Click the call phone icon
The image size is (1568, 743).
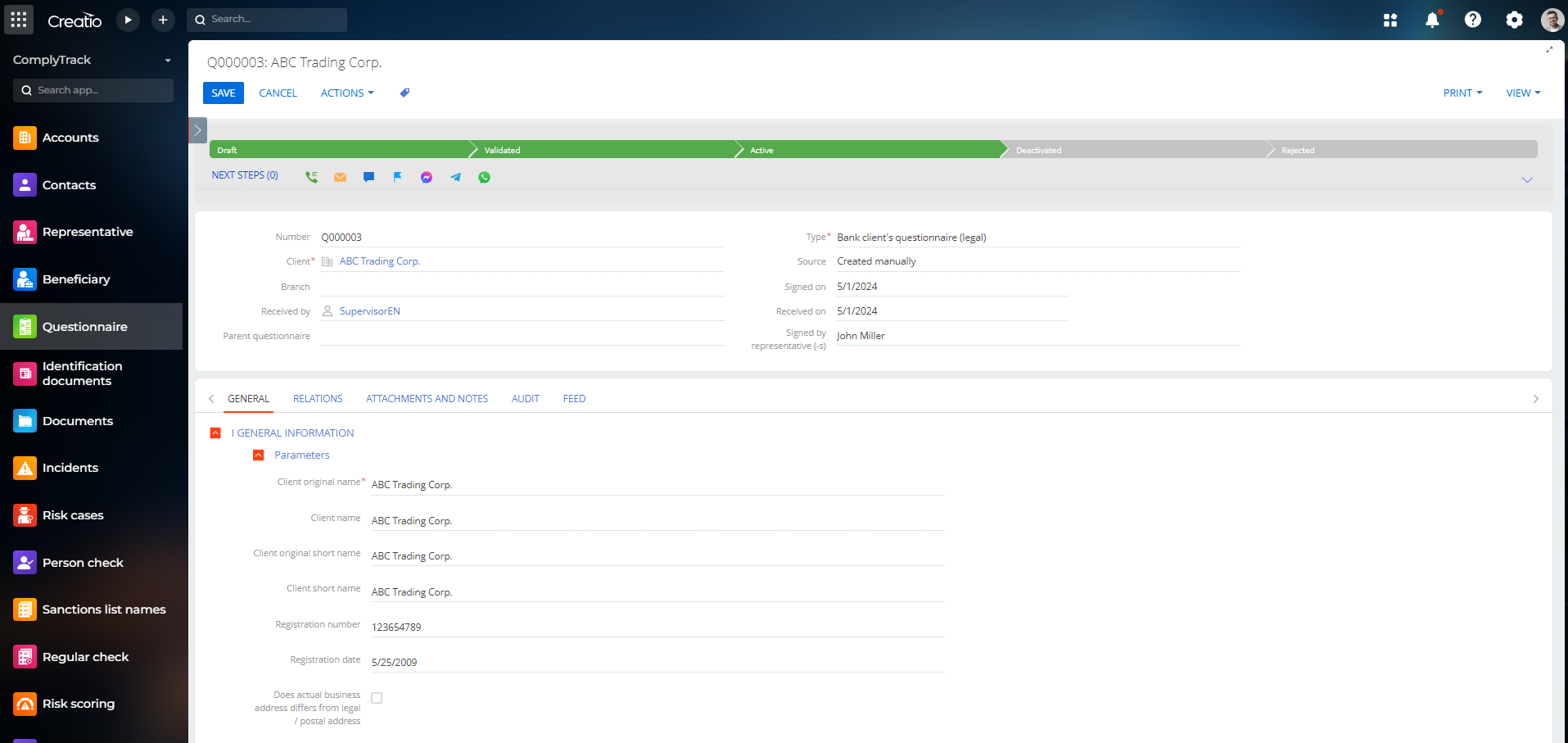tap(312, 177)
